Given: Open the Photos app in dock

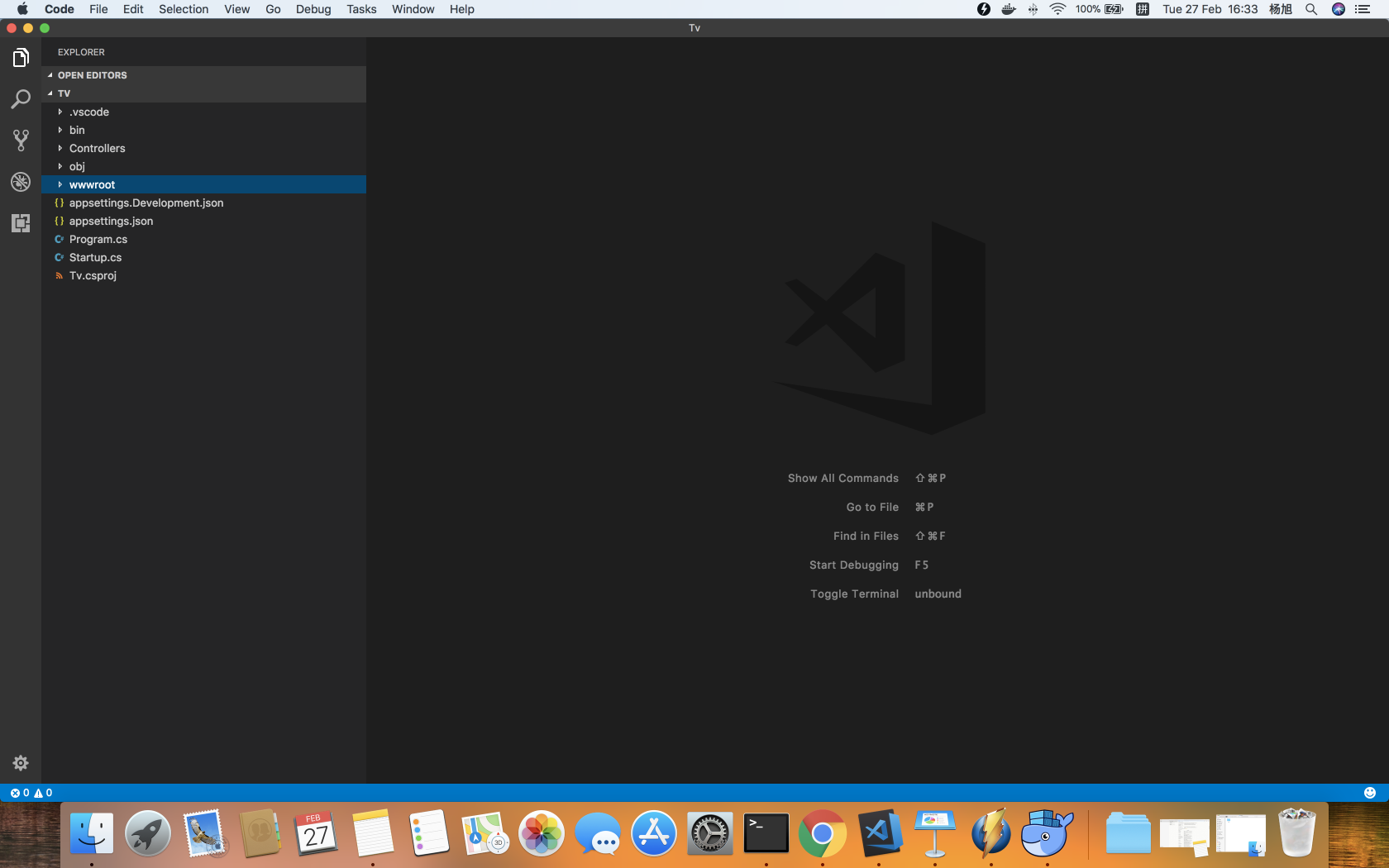Looking at the screenshot, I should click(x=542, y=833).
